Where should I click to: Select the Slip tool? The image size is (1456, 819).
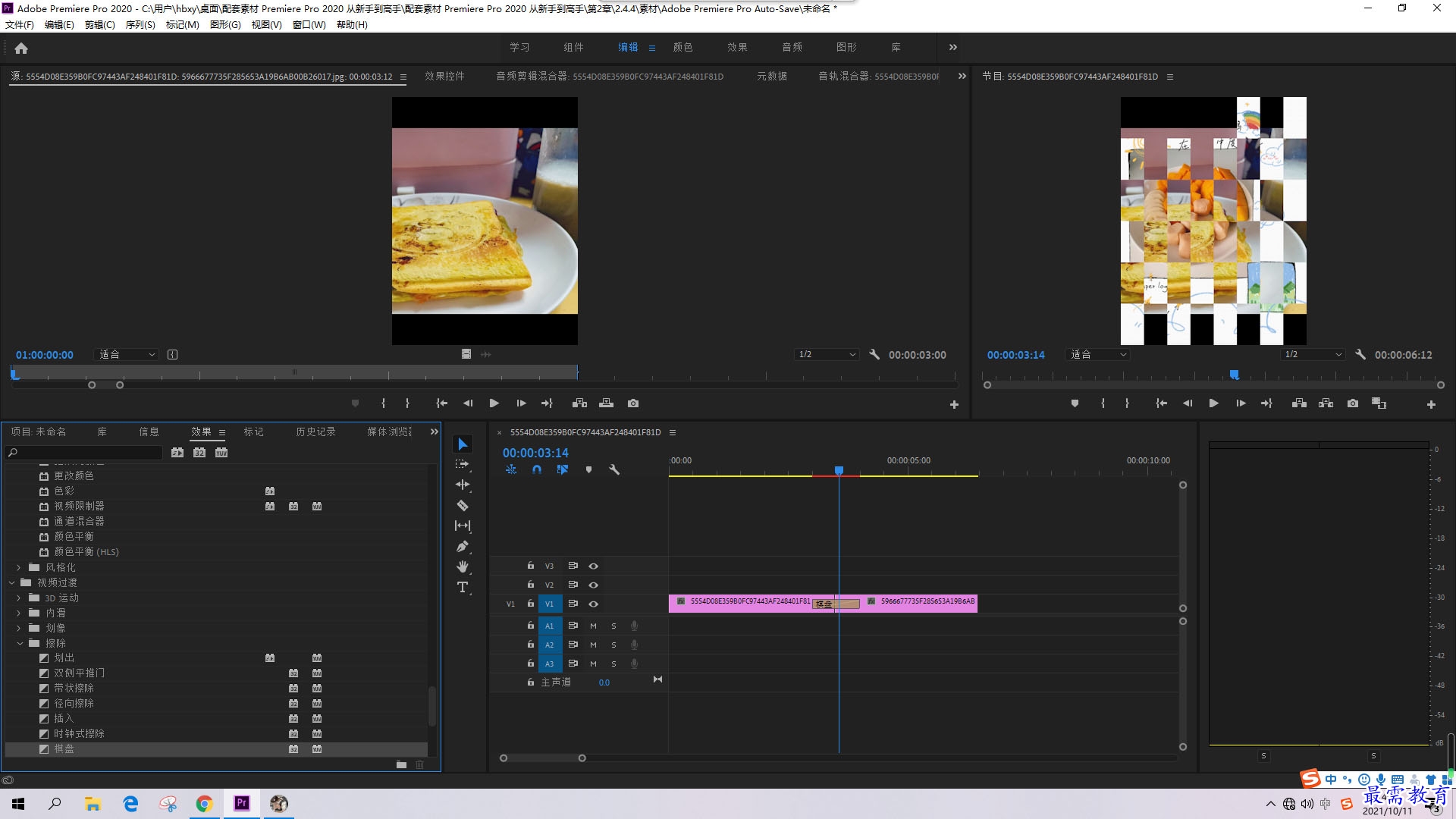click(x=463, y=526)
